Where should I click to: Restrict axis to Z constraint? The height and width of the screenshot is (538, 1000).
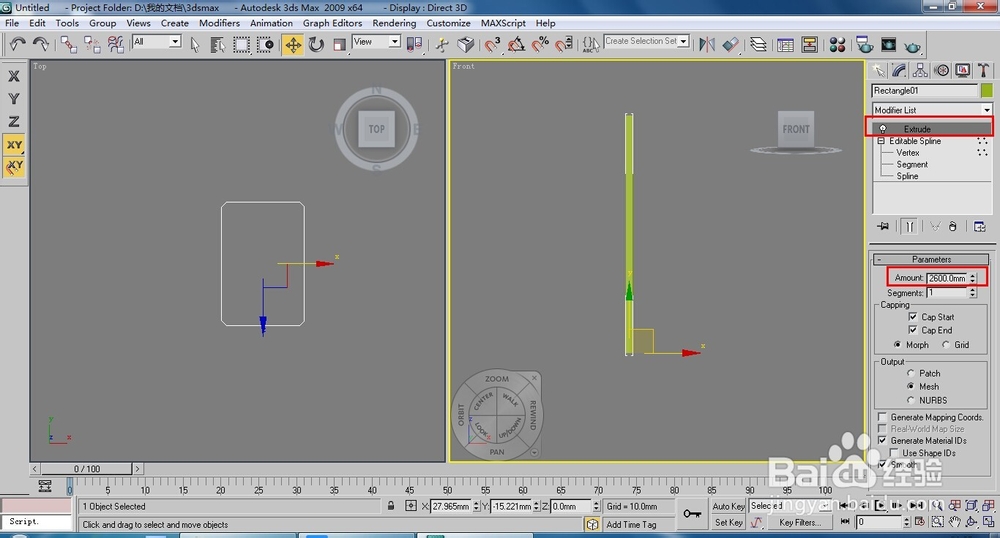[14, 122]
